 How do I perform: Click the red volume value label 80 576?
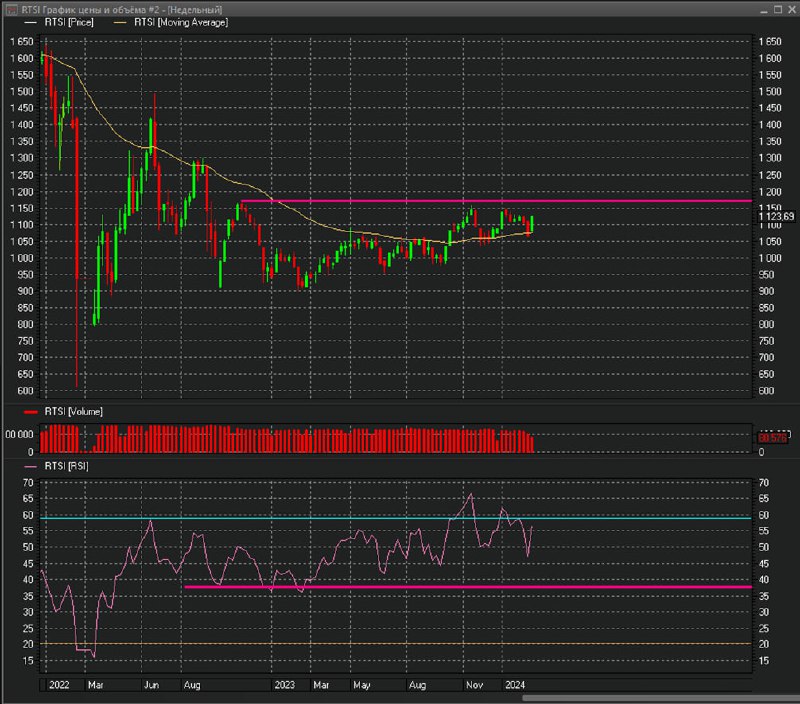772,438
